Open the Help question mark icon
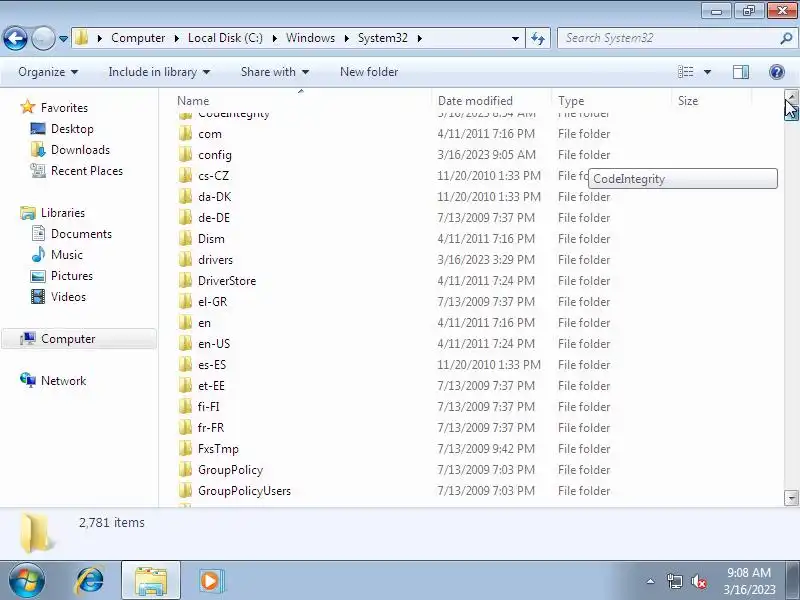This screenshot has width=800, height=600. pos(777,72)
